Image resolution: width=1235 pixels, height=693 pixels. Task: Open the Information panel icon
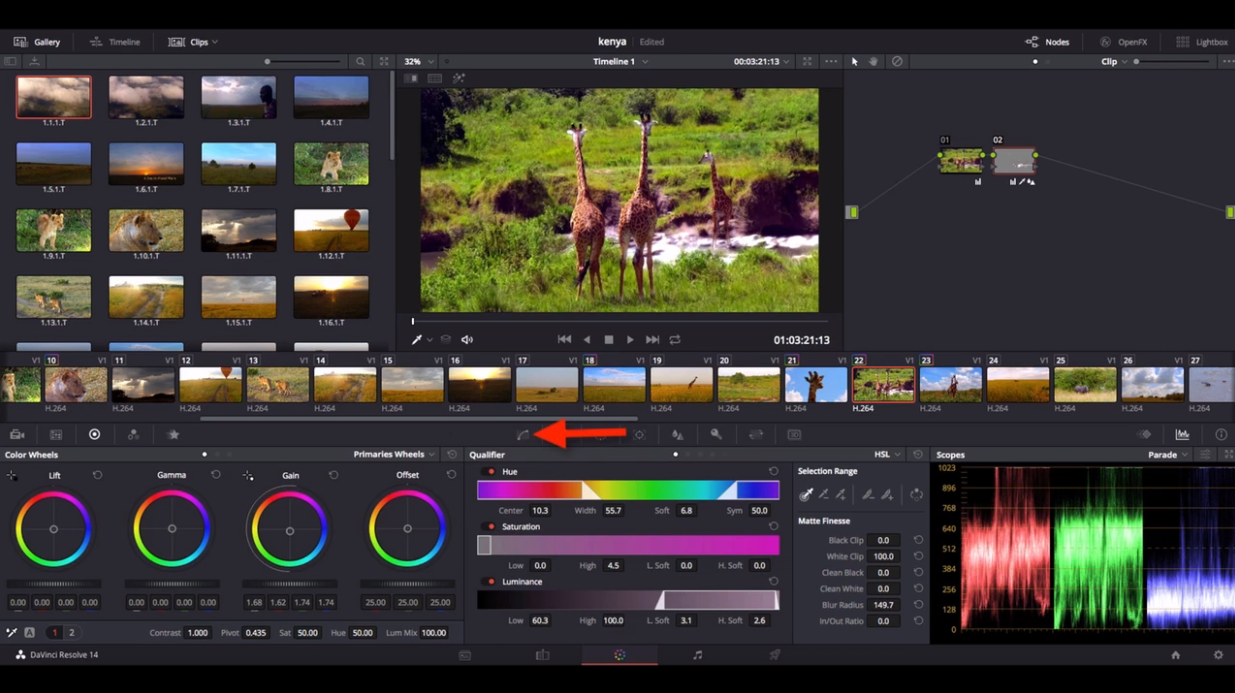pyautogui.click(x=1221, y=435)
